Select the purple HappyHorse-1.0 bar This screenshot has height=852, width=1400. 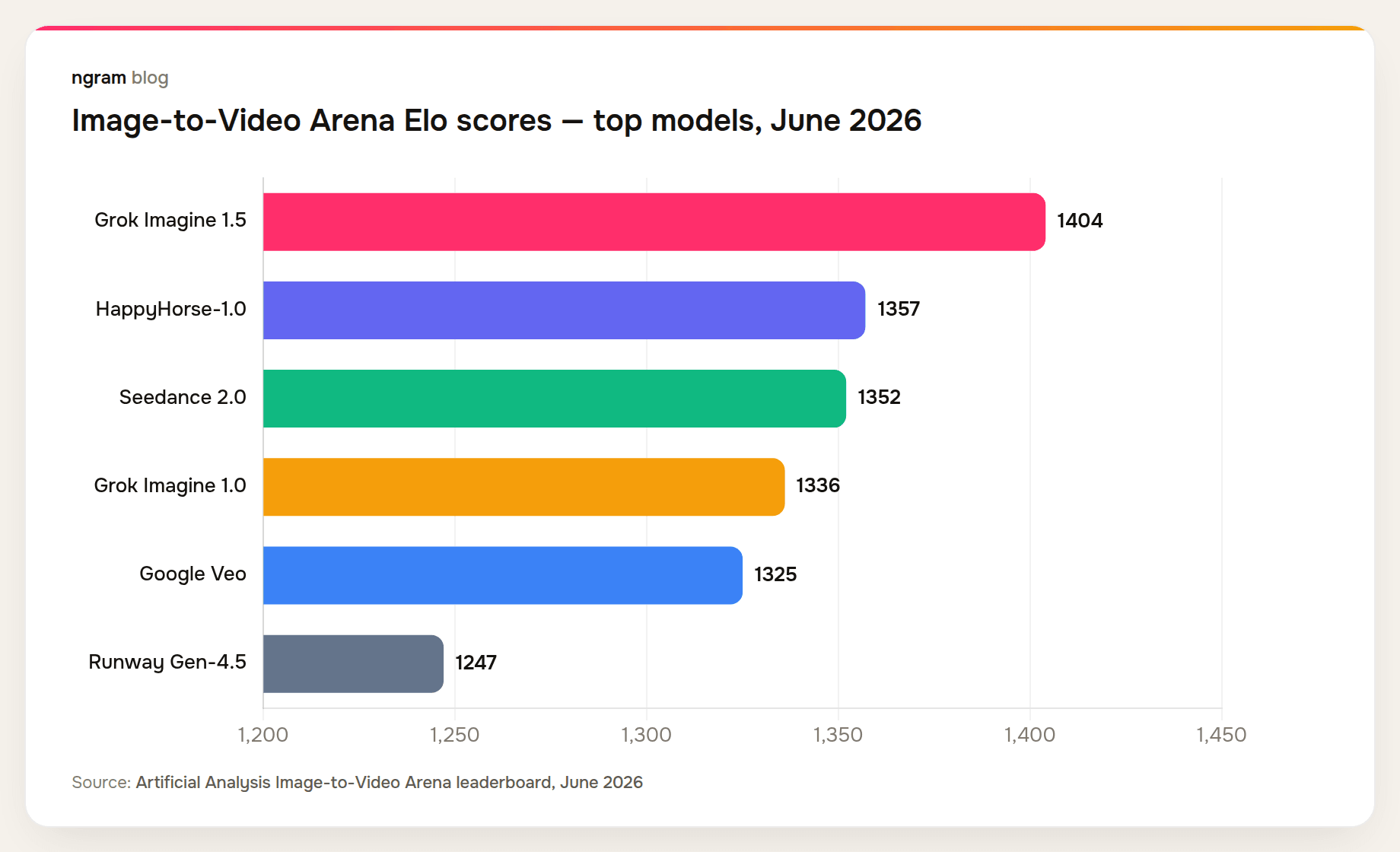tap(564, 310)
